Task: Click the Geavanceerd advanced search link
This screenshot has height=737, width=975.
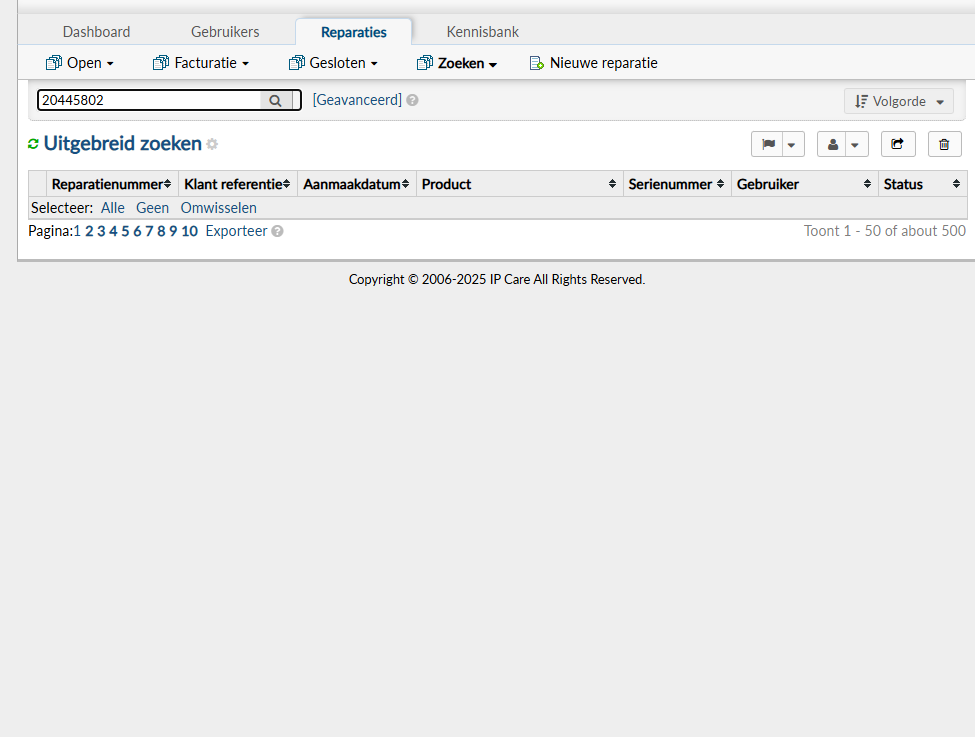Action: (x=357, y=100)
